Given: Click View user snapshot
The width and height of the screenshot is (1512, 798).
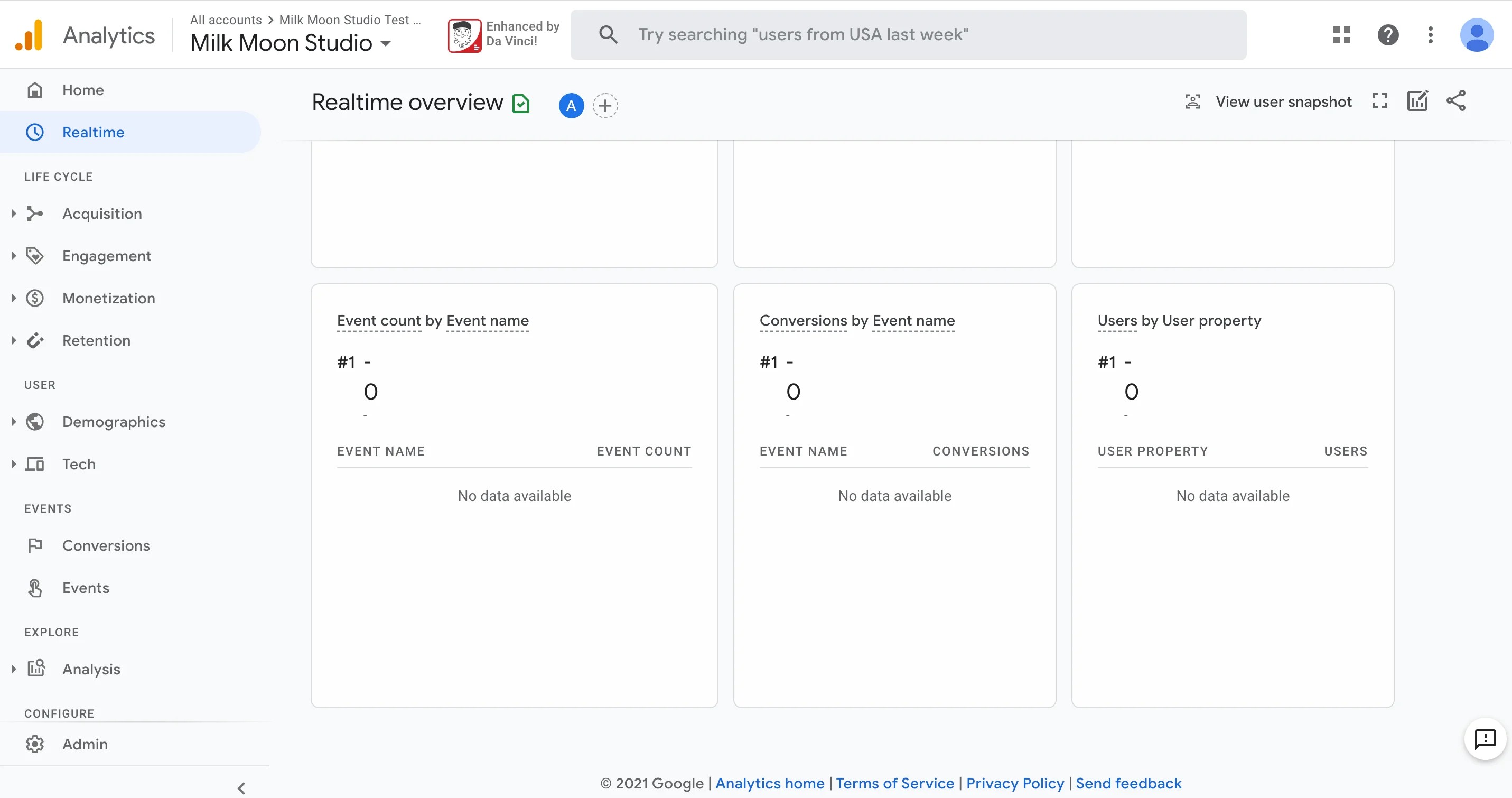Looking at the screenshot, I should click(x=1284, y=100).
